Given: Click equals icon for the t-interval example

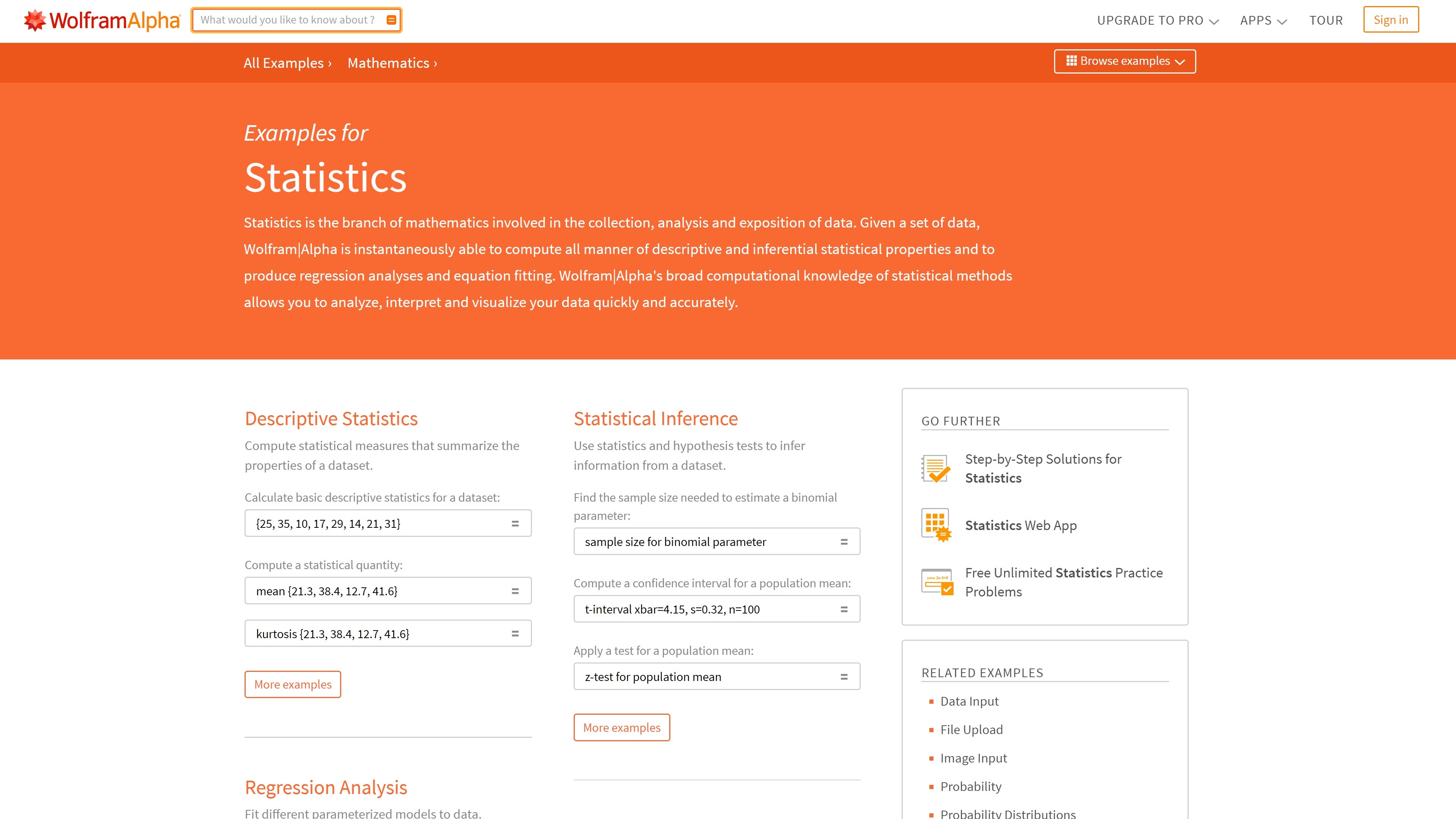Looking at the screenshot, I should click(x=844, y=609).
